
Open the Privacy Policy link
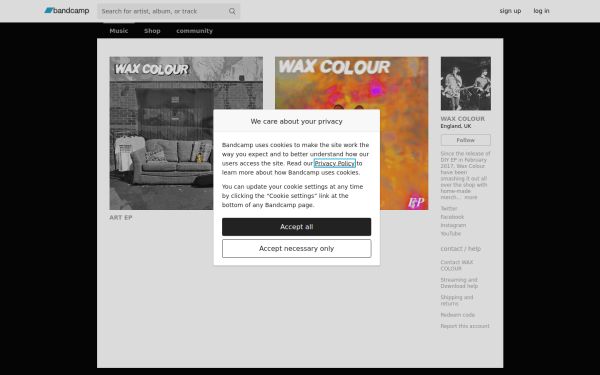[334, 163]
